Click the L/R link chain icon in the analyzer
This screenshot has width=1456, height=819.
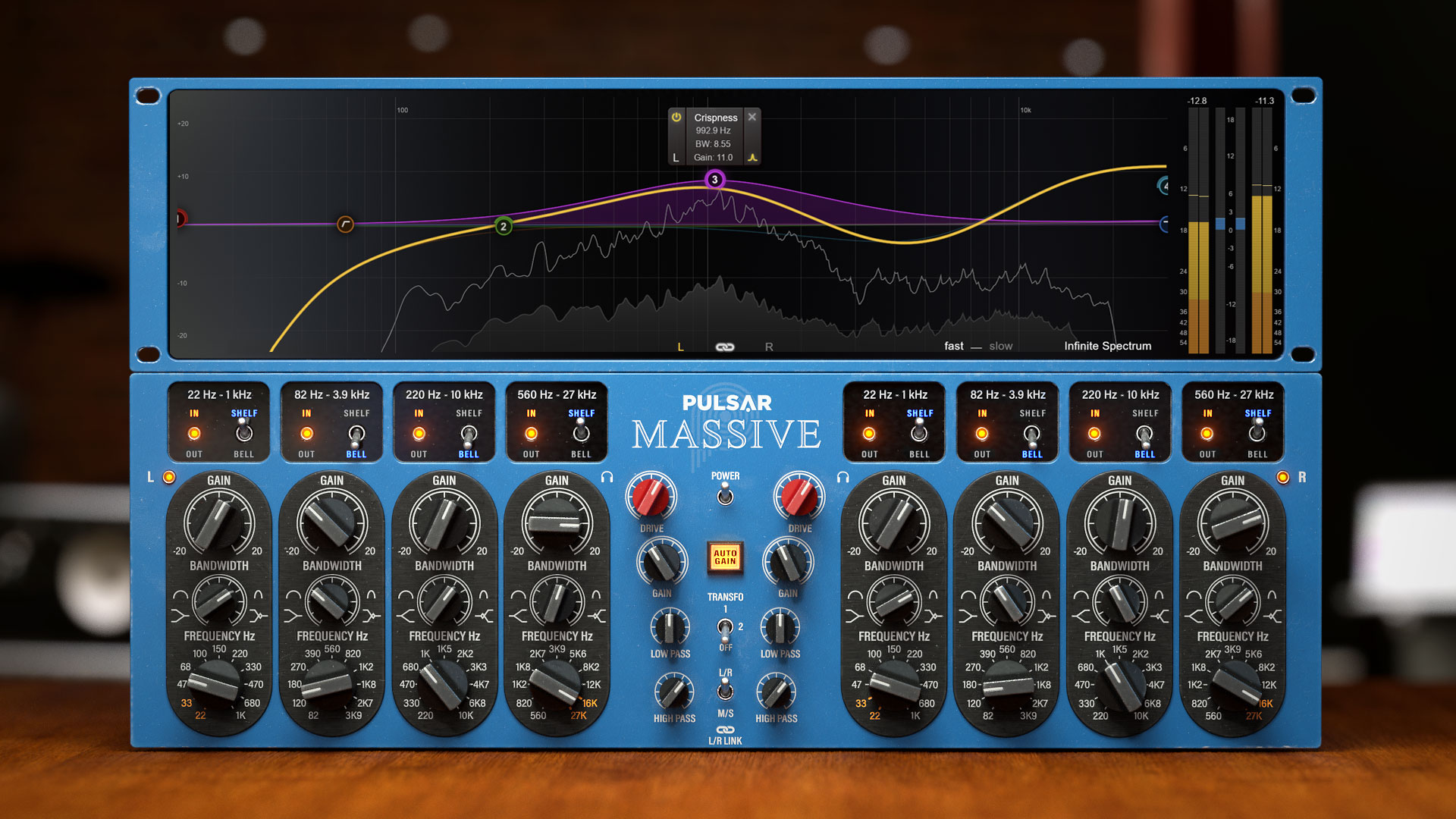click(724, 346)
